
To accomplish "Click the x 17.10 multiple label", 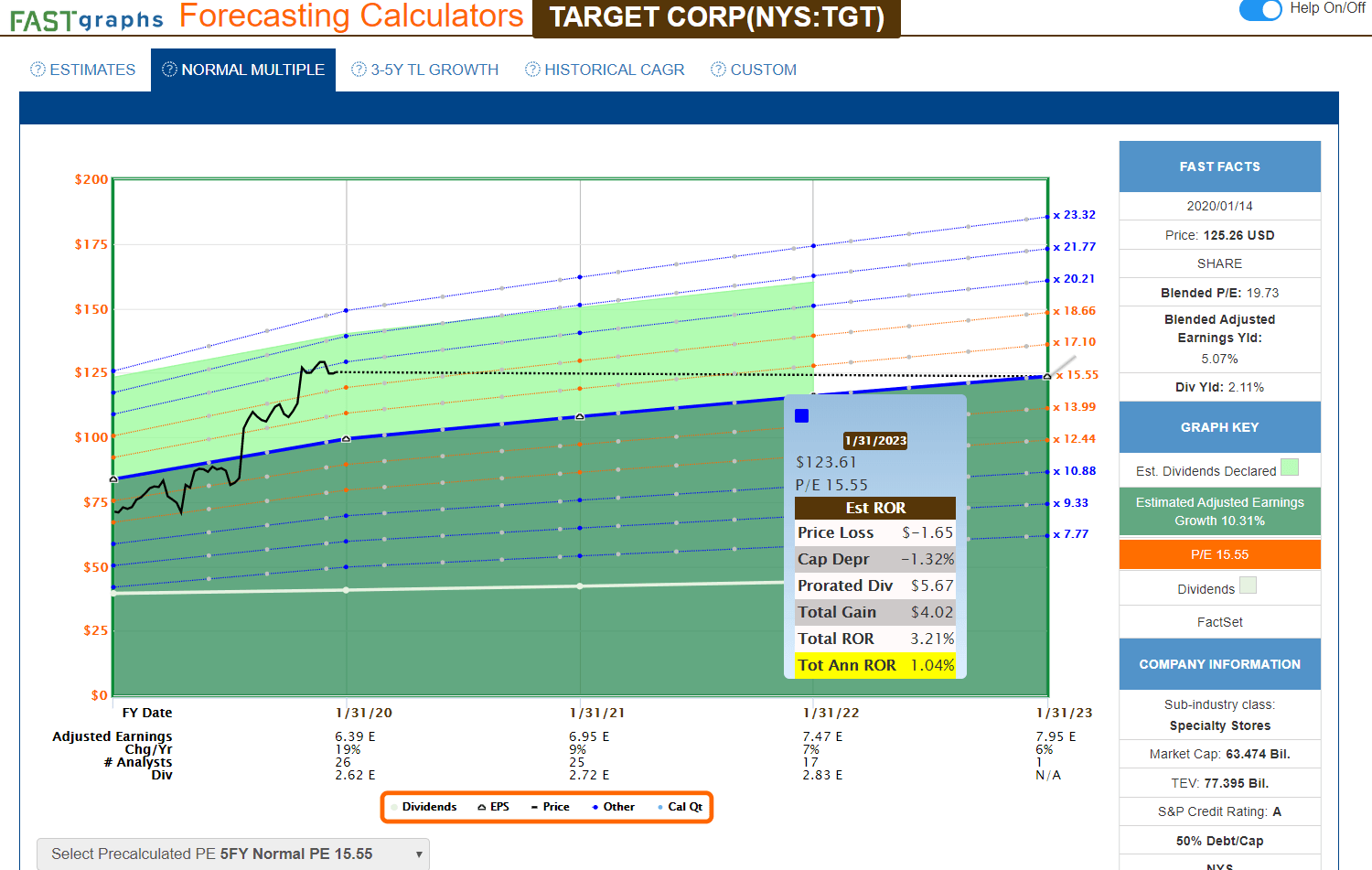I will 1075,342.
